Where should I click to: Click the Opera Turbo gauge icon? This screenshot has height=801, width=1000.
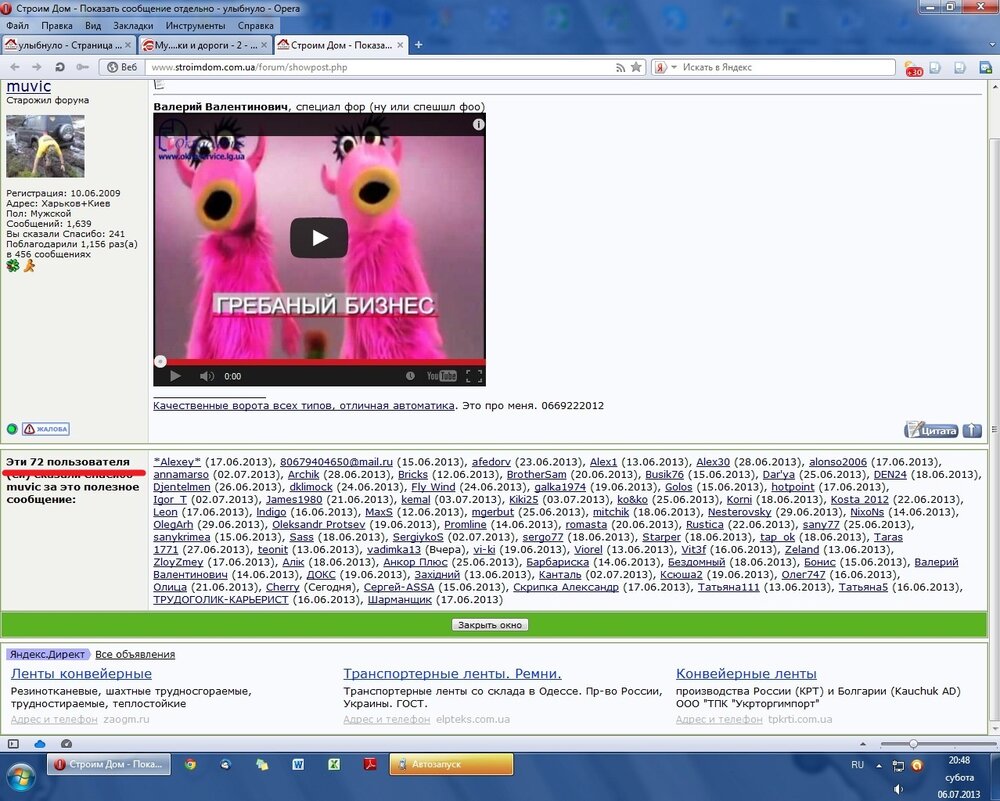[66, 744]
